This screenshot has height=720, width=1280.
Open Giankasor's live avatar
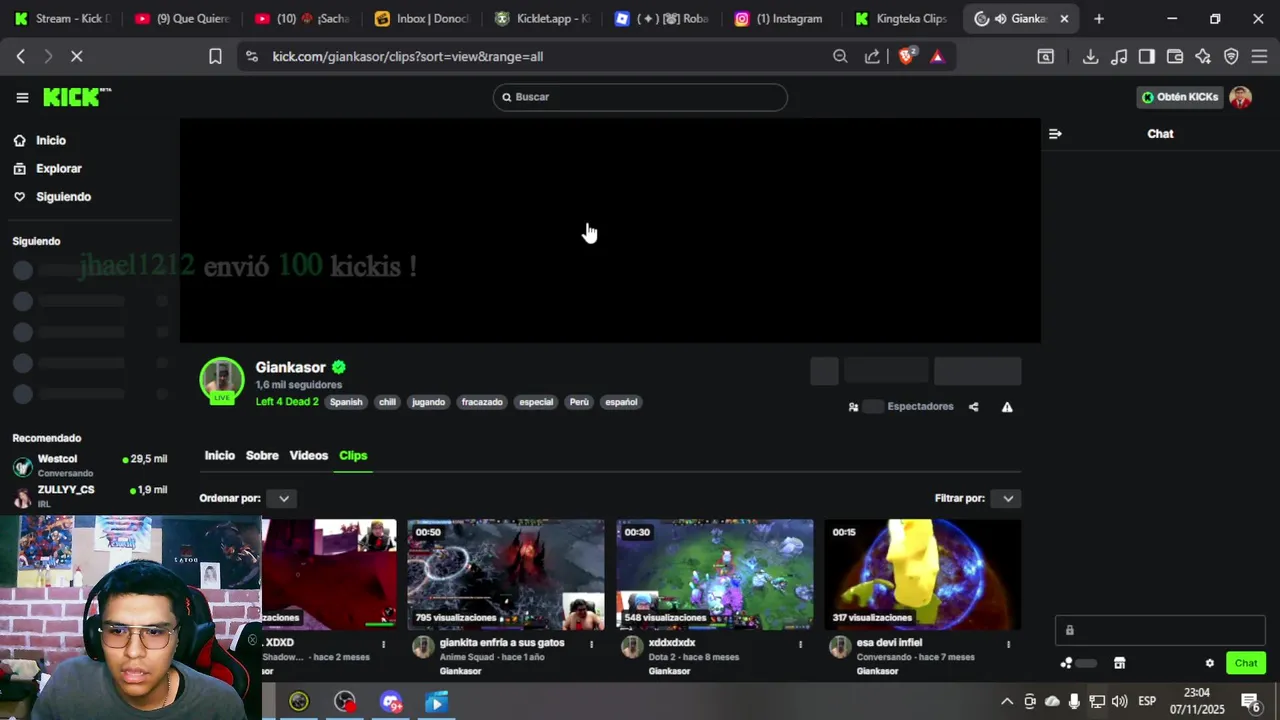point(222,380)
